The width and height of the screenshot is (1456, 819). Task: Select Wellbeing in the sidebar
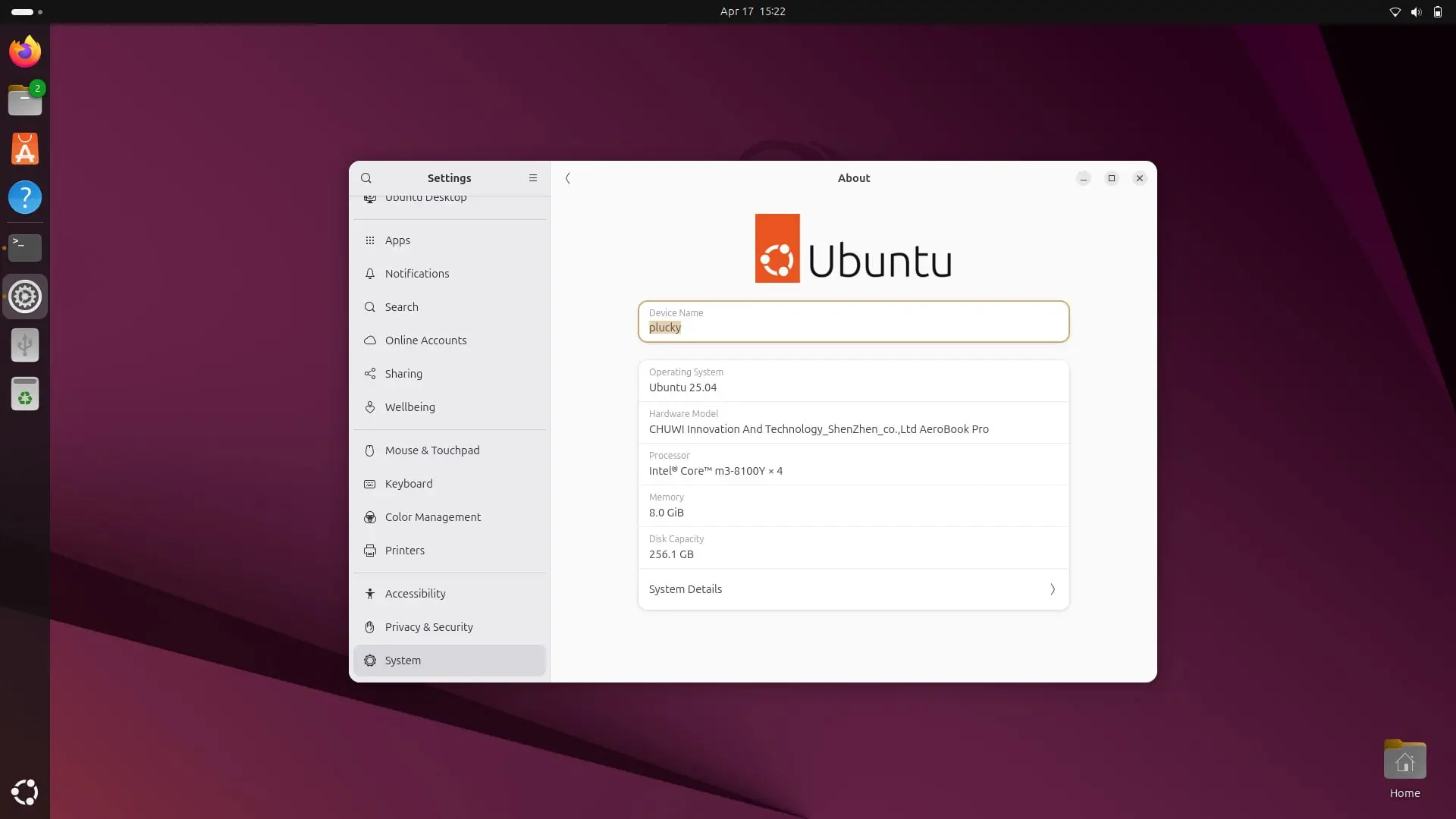(x=450, y=407)
